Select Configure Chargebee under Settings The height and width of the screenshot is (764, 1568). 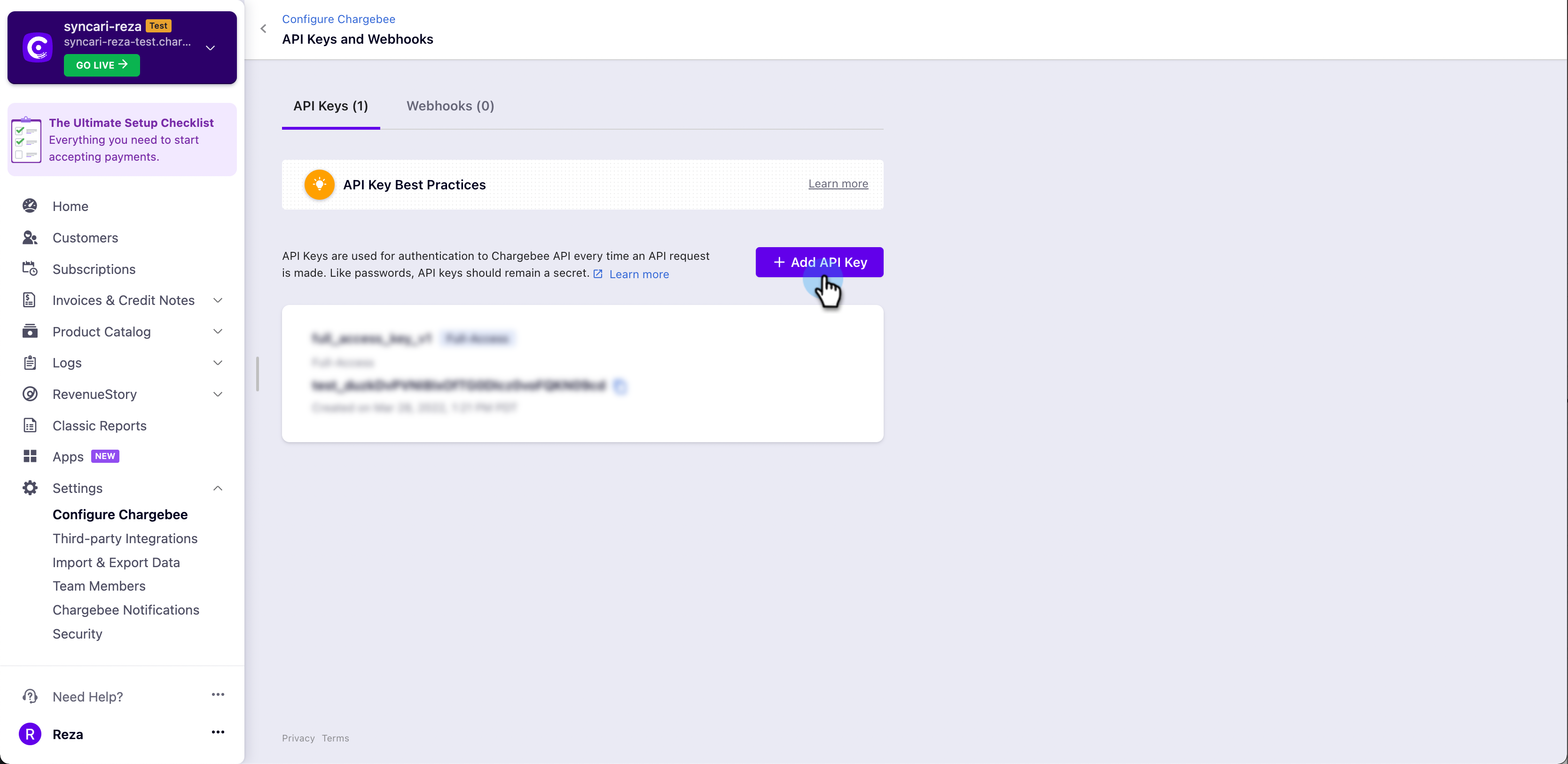120,515
